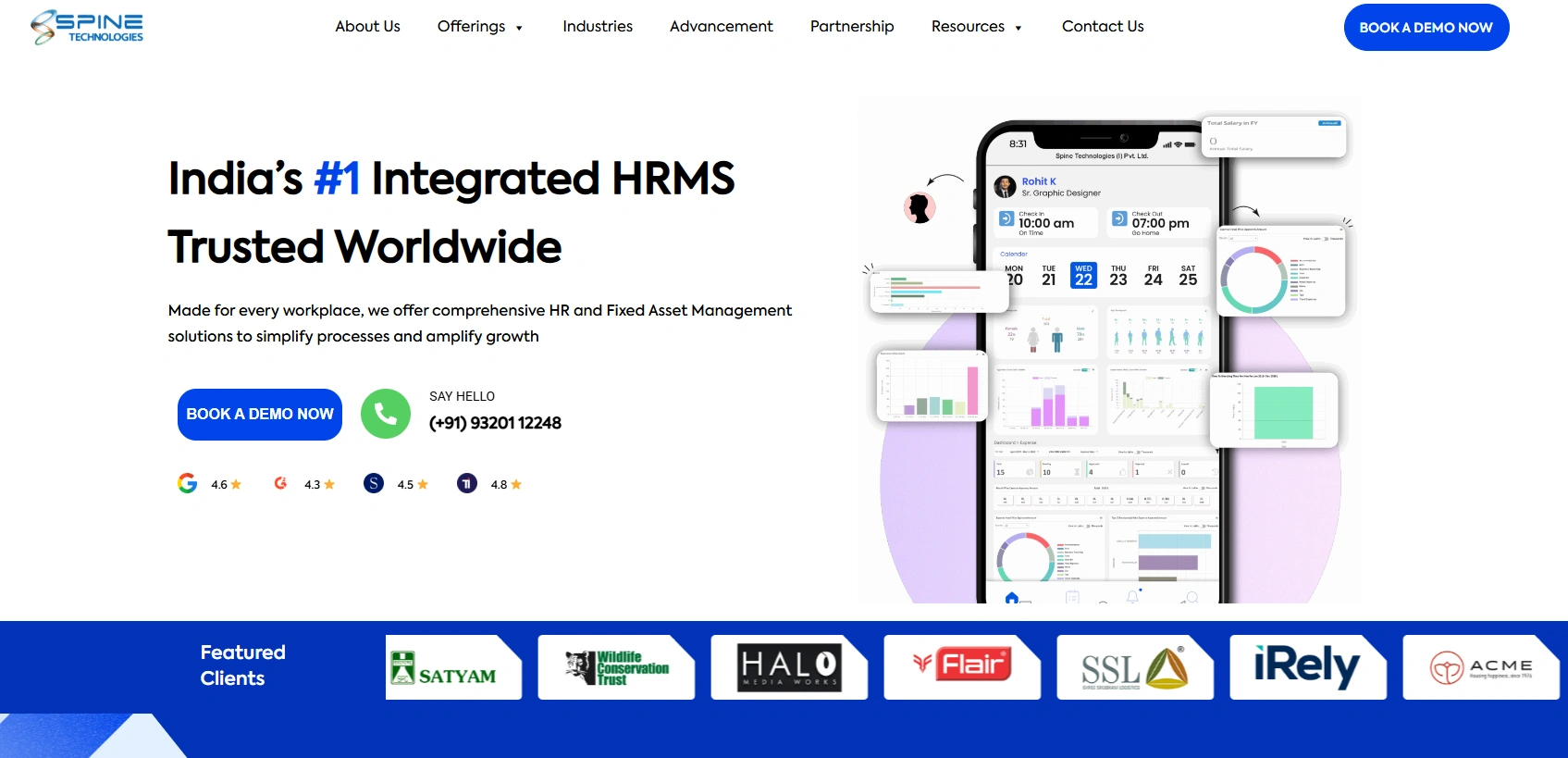Click the HALO Media Works client logo
1568x758 pixels.
click(789, 667)
